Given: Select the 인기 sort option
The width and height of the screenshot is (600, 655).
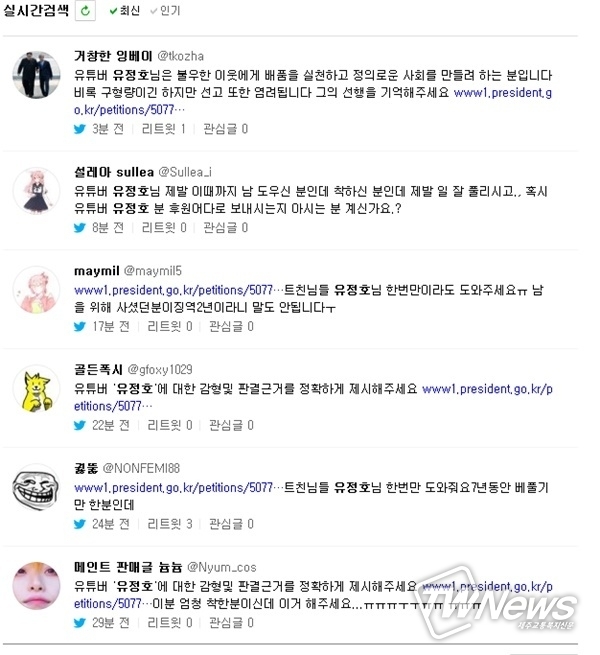Looking at the screenshot, I should click(x=165, y=10).
